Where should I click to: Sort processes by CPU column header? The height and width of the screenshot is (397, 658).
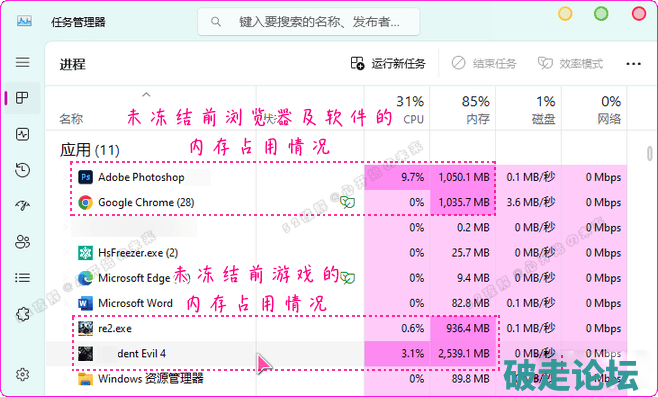pyautogui.click(x=397, y=109)
